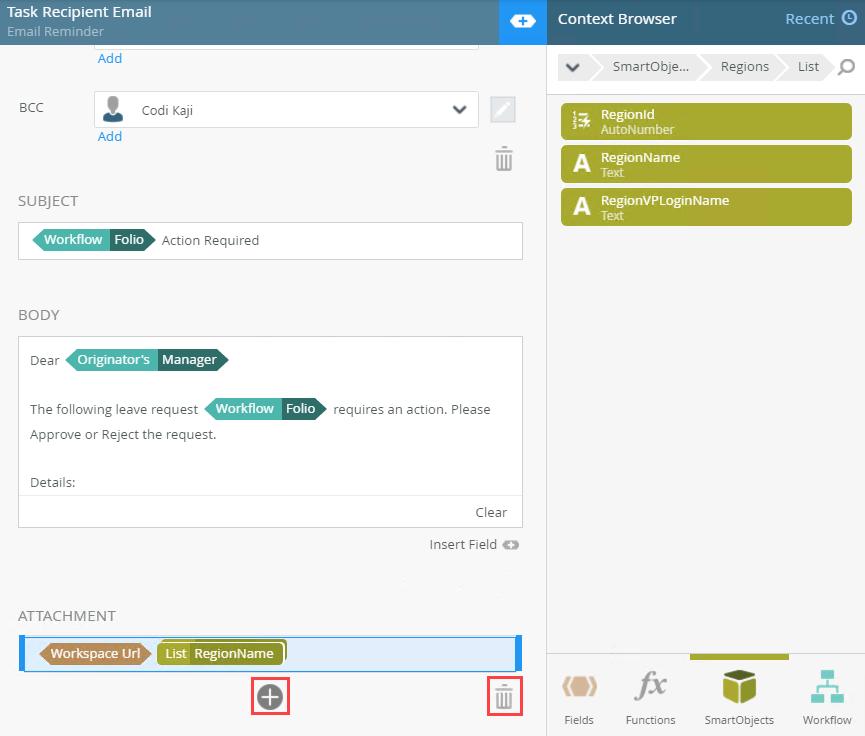The image size is (865, 736).
Task: Click the Recent link text
Action: coord(809,19)
